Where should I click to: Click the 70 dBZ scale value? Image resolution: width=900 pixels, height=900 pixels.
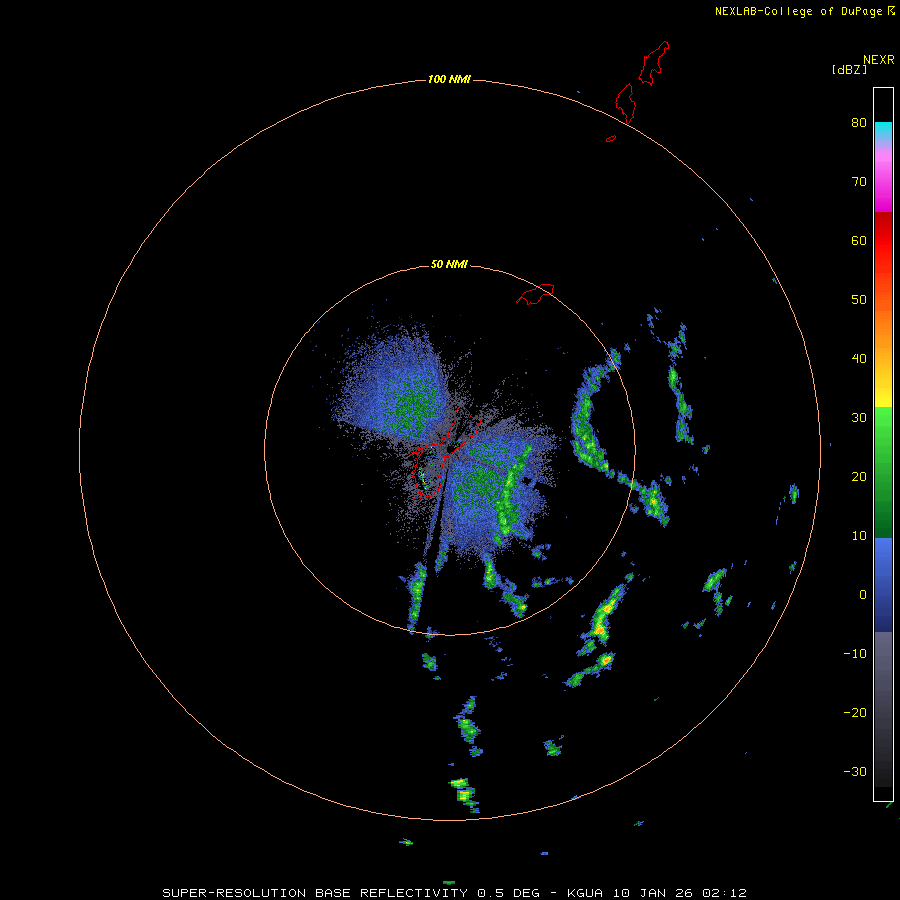[x=859, y=181]
